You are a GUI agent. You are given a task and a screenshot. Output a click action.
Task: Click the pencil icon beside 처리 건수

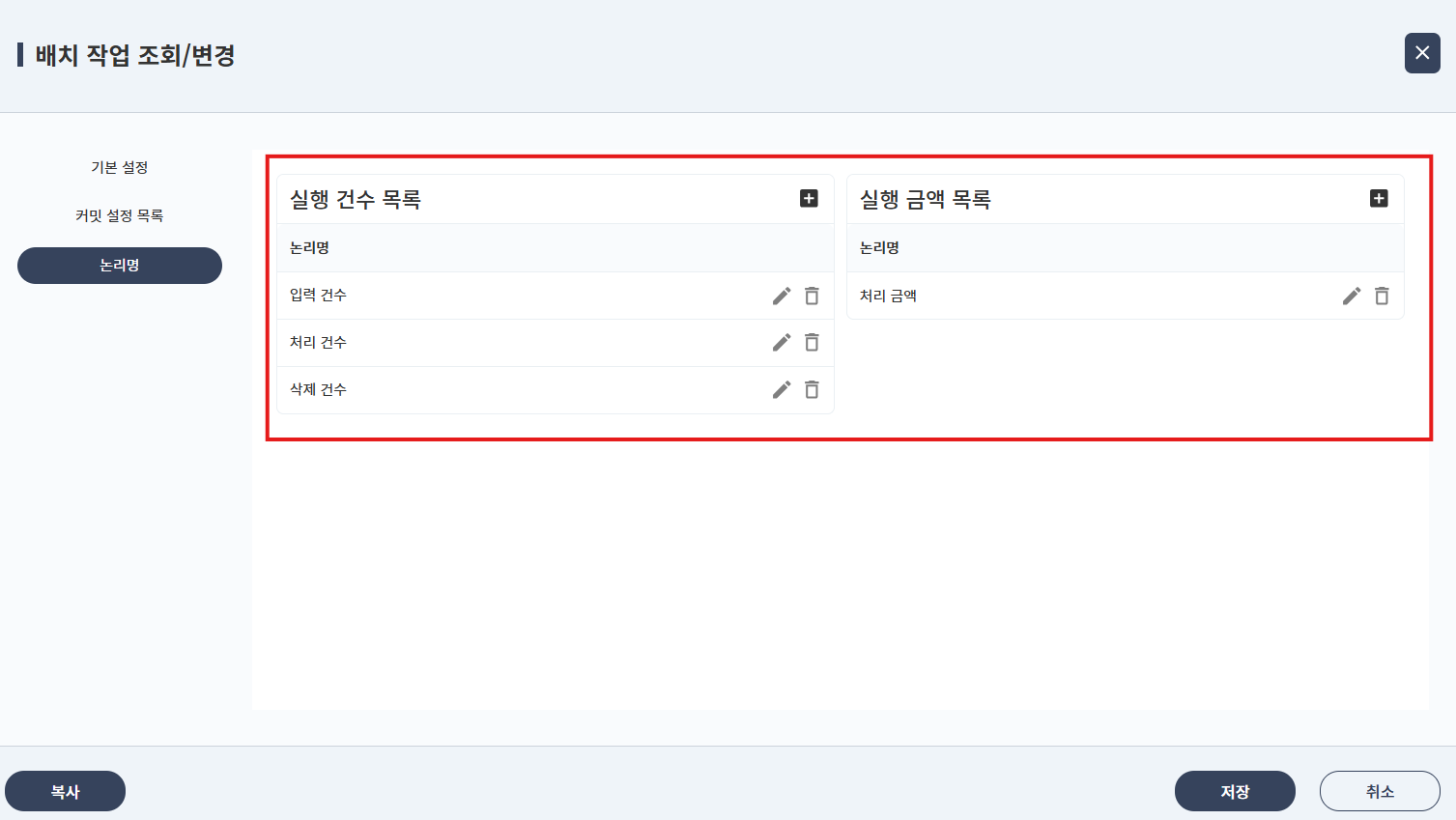pos(781,343)
